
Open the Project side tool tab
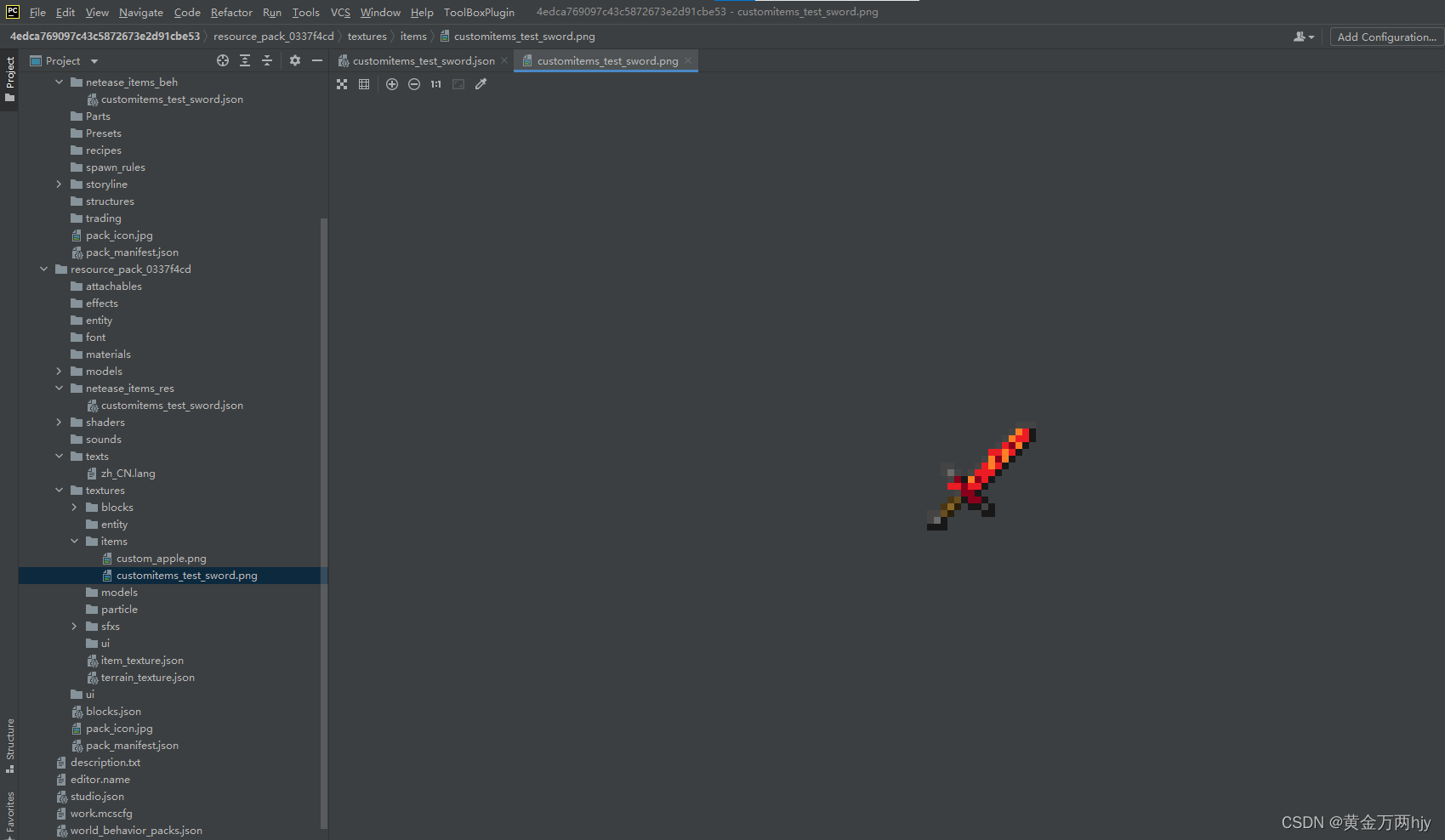9,79
